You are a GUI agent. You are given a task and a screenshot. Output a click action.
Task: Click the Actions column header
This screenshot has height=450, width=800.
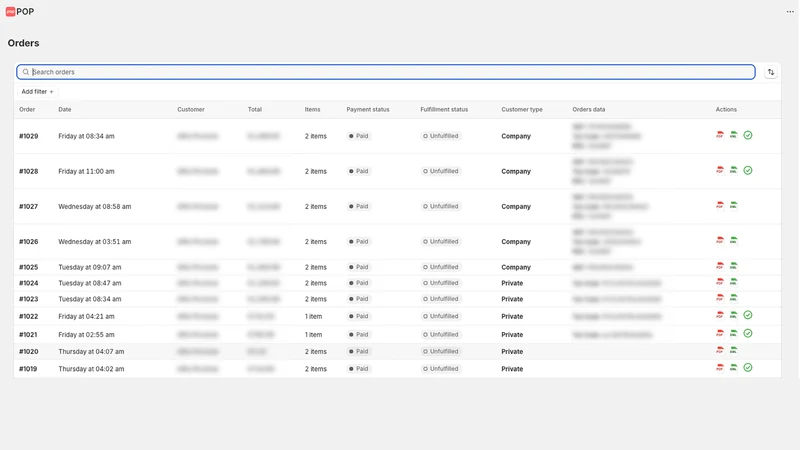pos(726,110)
